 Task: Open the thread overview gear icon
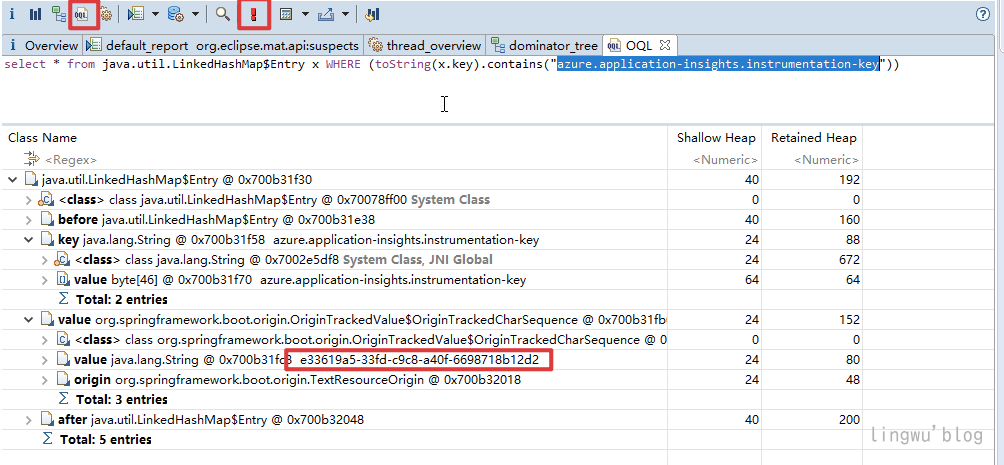point(105,14)
